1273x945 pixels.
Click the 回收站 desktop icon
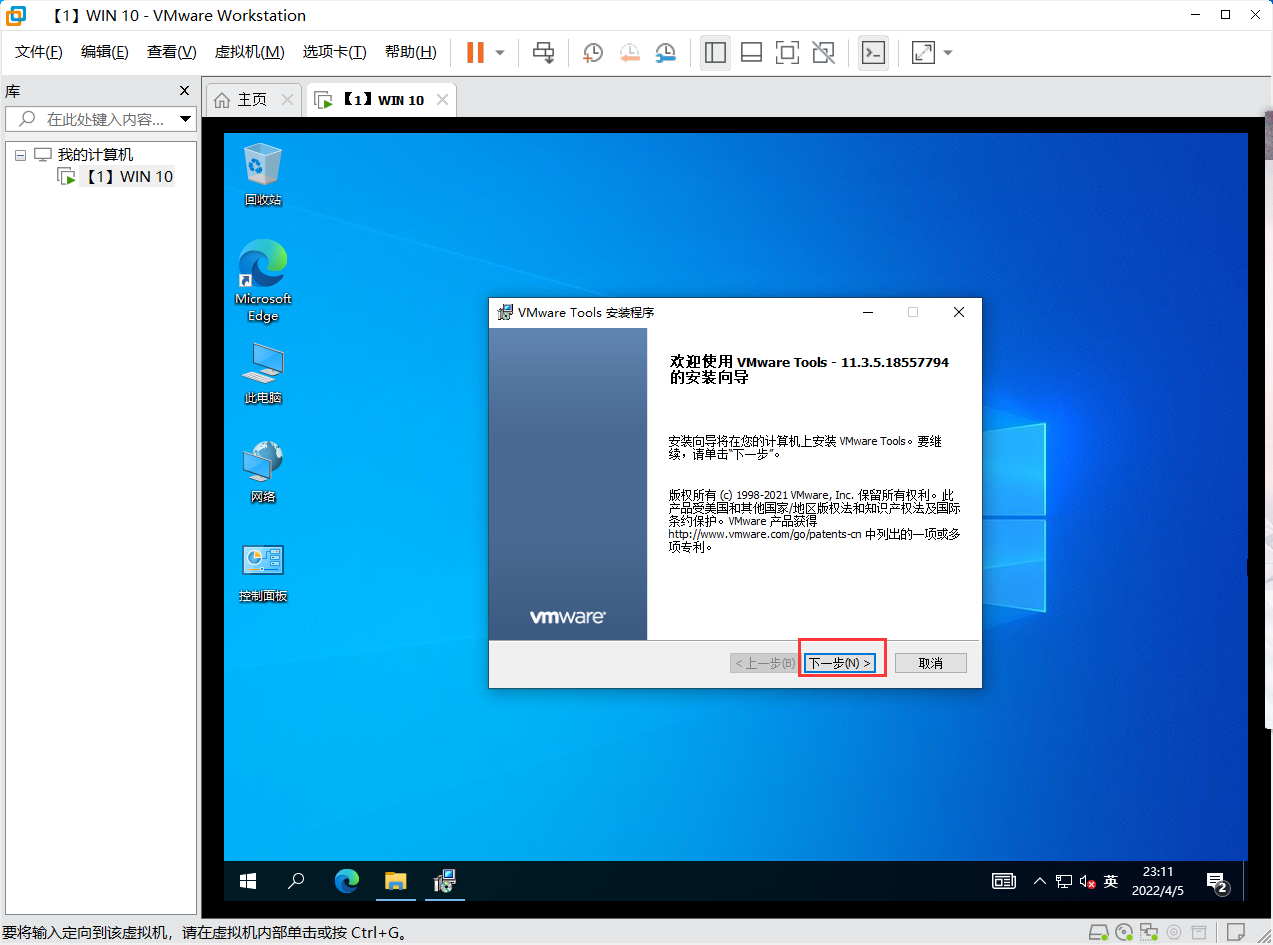coord(263,174)
